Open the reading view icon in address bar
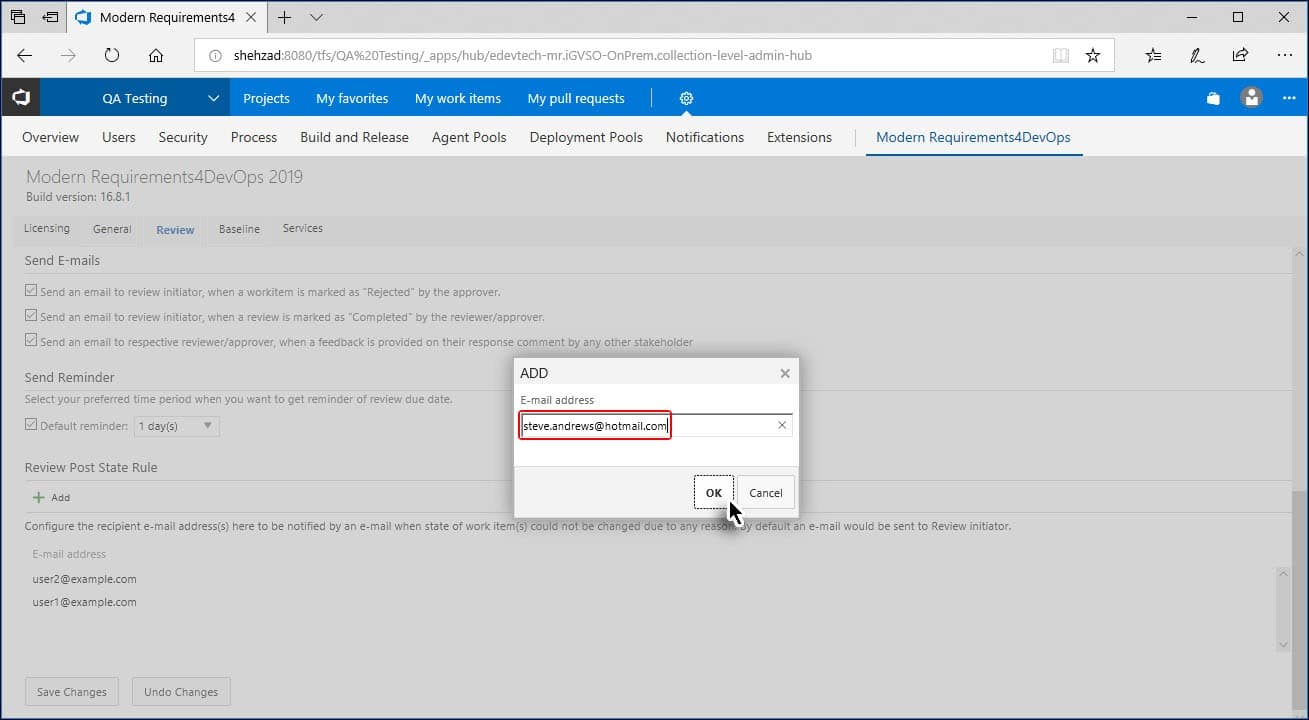1309x720 pixels. tap(1061, 56)
